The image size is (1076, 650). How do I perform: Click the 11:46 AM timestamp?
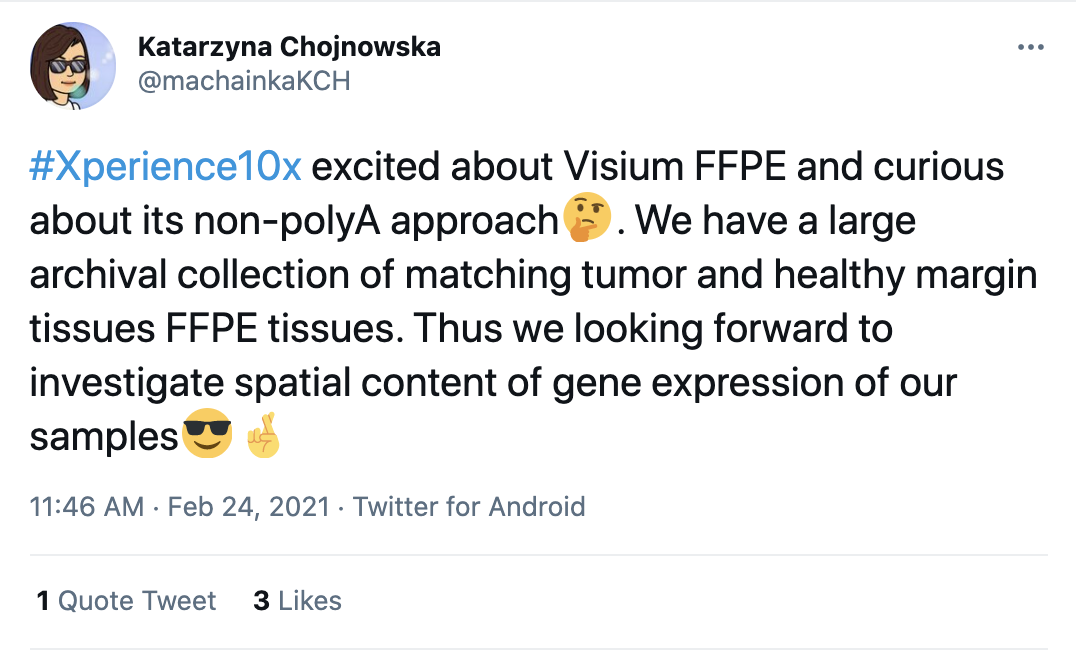(x=87, y=507)
